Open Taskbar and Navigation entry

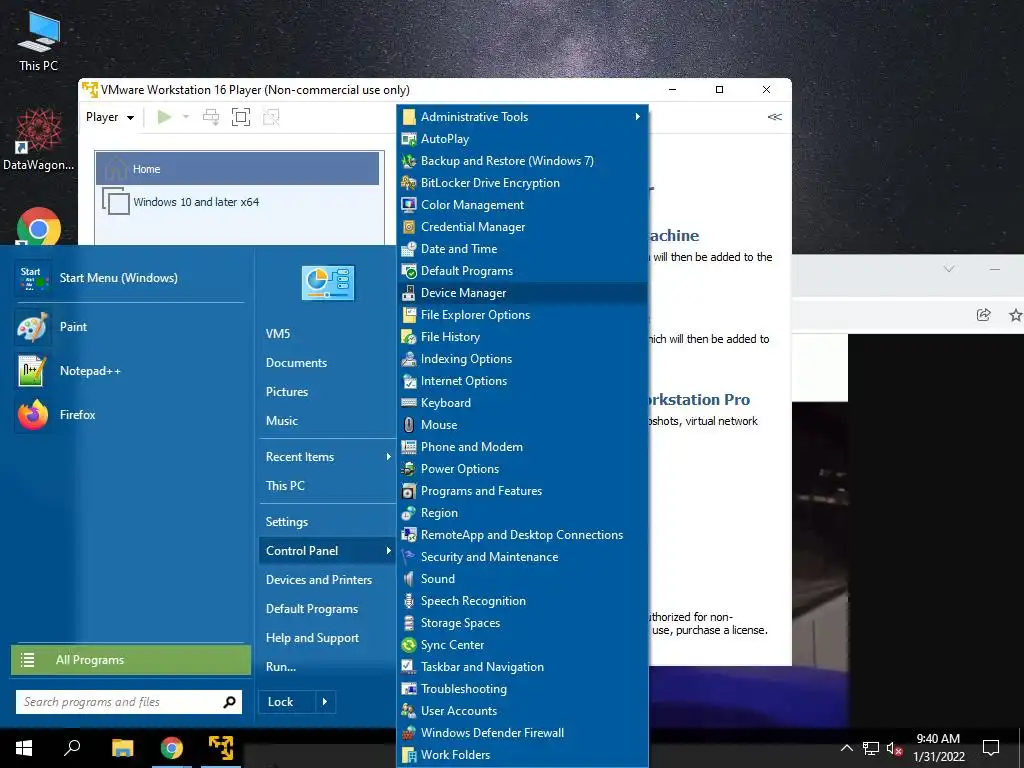point(522,667)
